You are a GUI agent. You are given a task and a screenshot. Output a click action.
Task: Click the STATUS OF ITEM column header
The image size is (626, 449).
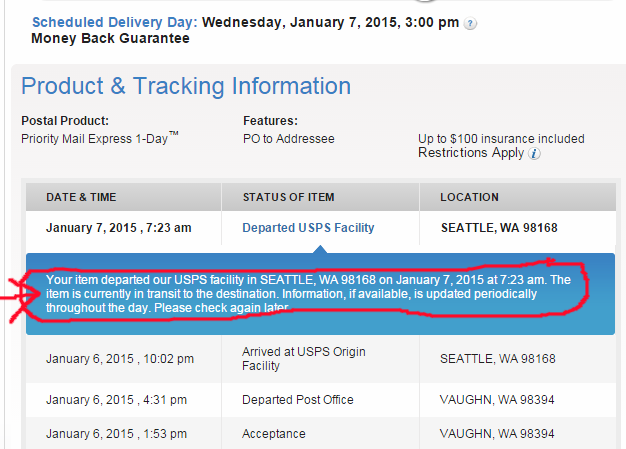coord(288,197)
